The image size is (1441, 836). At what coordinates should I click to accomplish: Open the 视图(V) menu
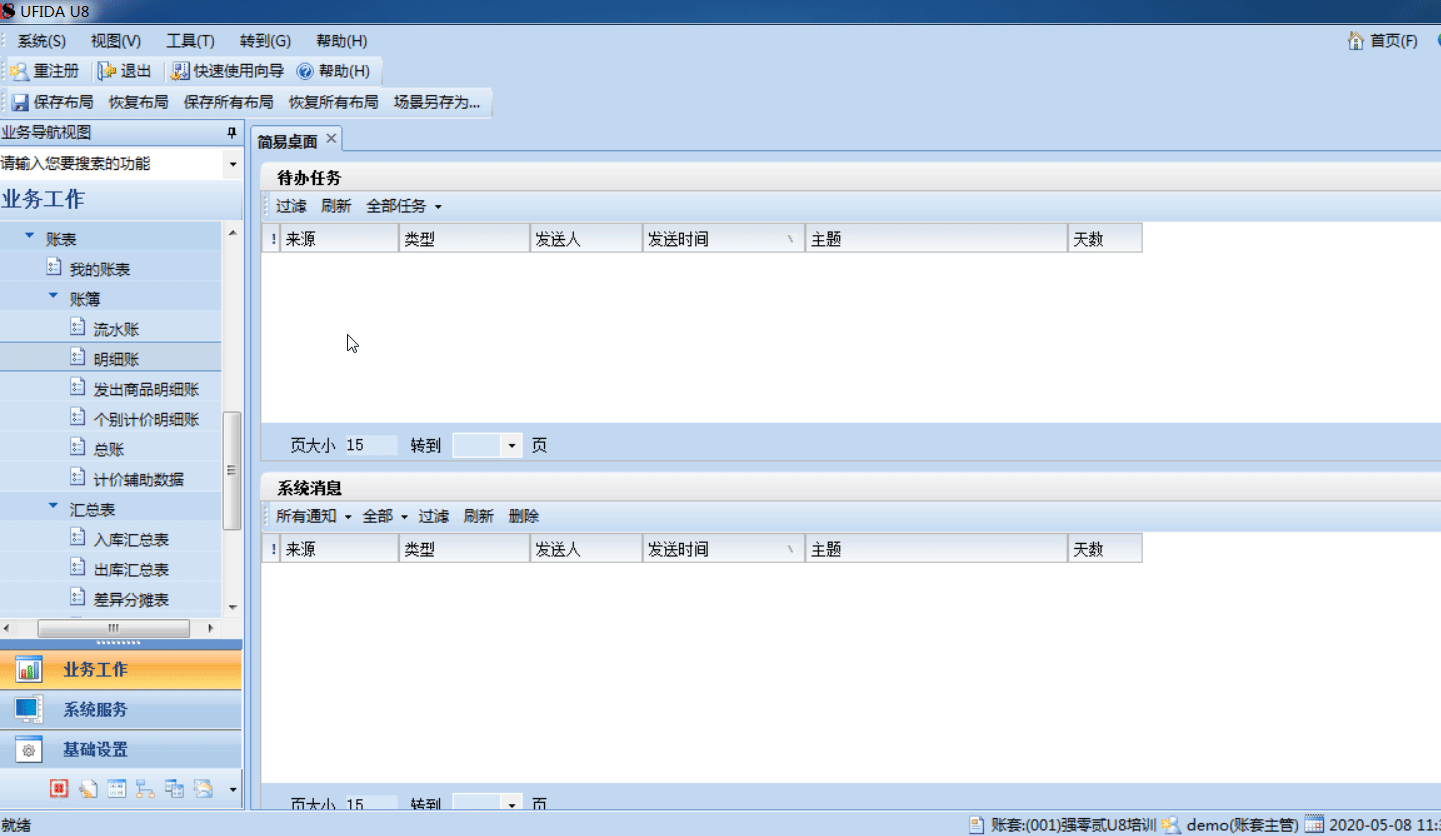[116, 41]
